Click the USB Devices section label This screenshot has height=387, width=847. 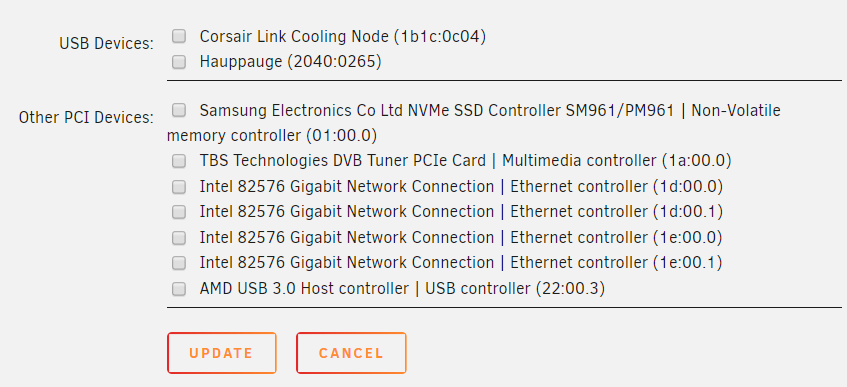pos(106,44)
